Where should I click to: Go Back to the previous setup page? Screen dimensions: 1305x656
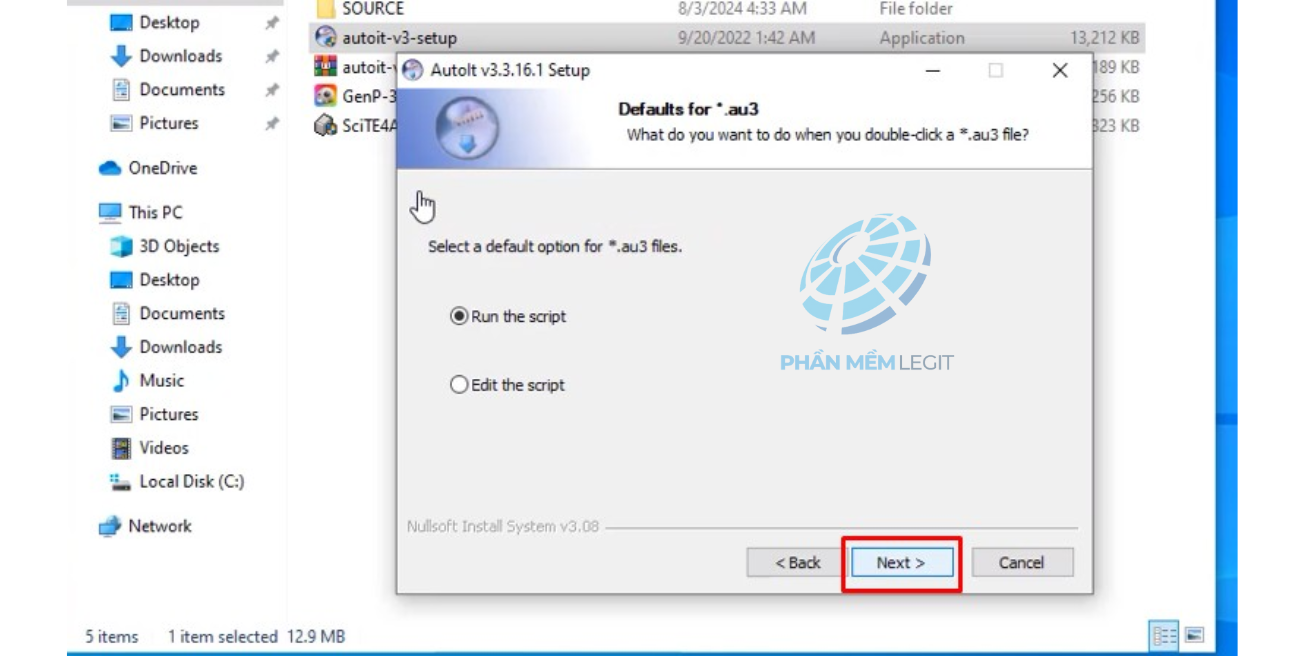coord(797,563)
